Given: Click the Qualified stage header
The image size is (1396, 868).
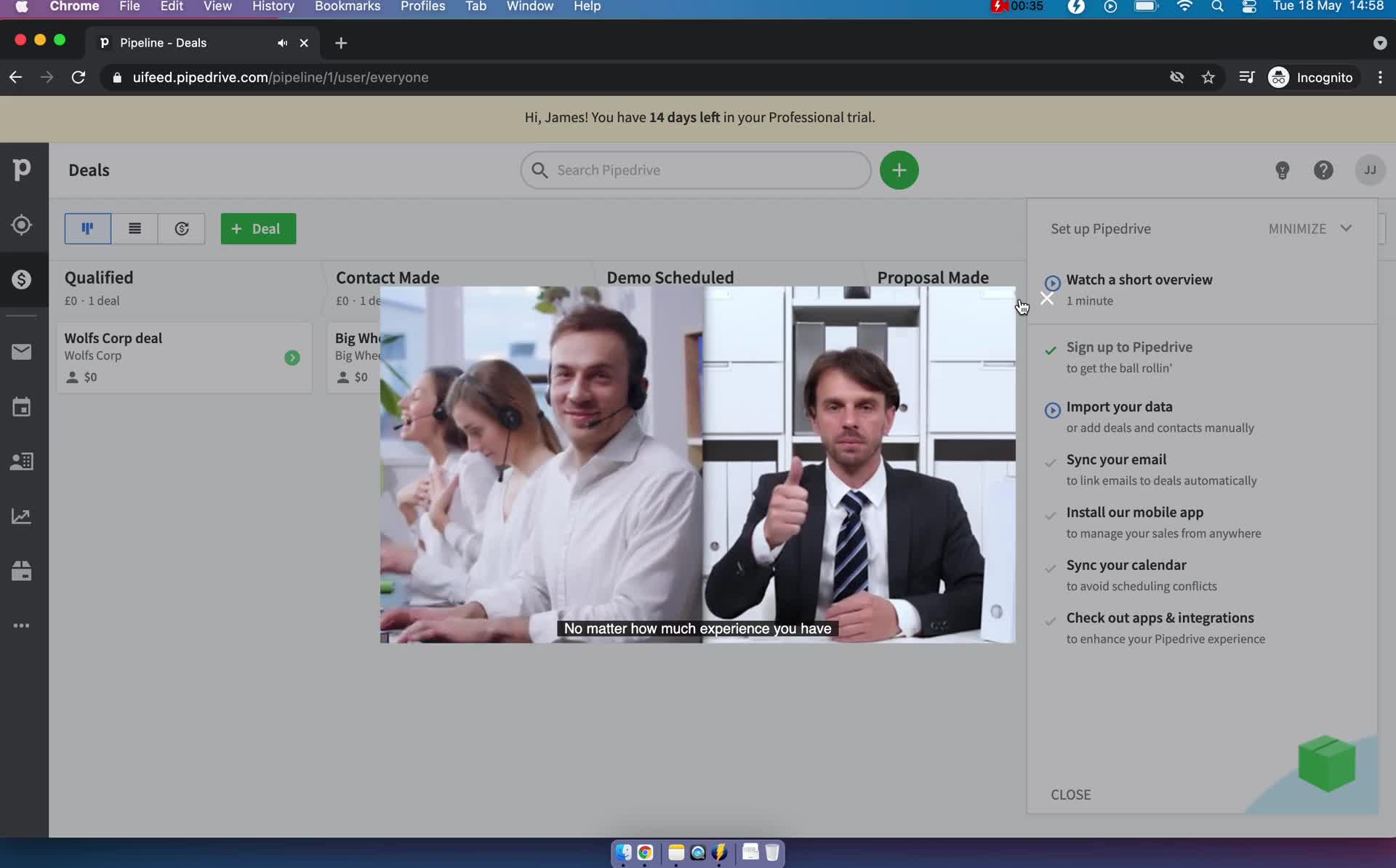Looking at the screenshot, I should coord(99,278).
